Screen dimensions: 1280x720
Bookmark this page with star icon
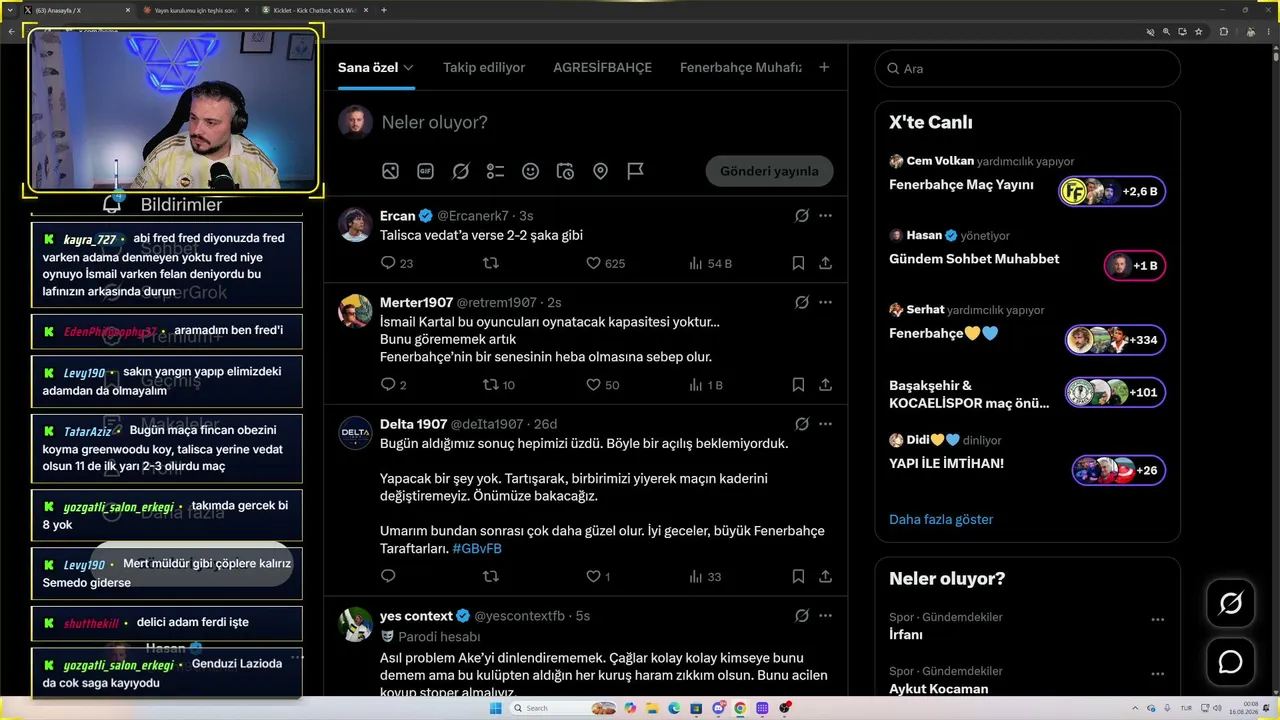[1198, 31]
